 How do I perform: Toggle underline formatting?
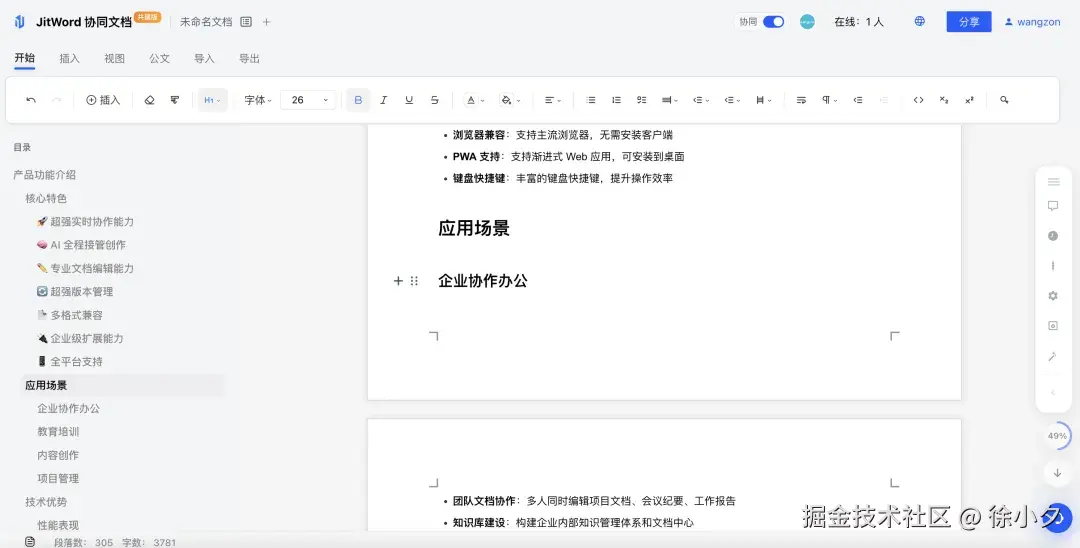pos(409,100)
